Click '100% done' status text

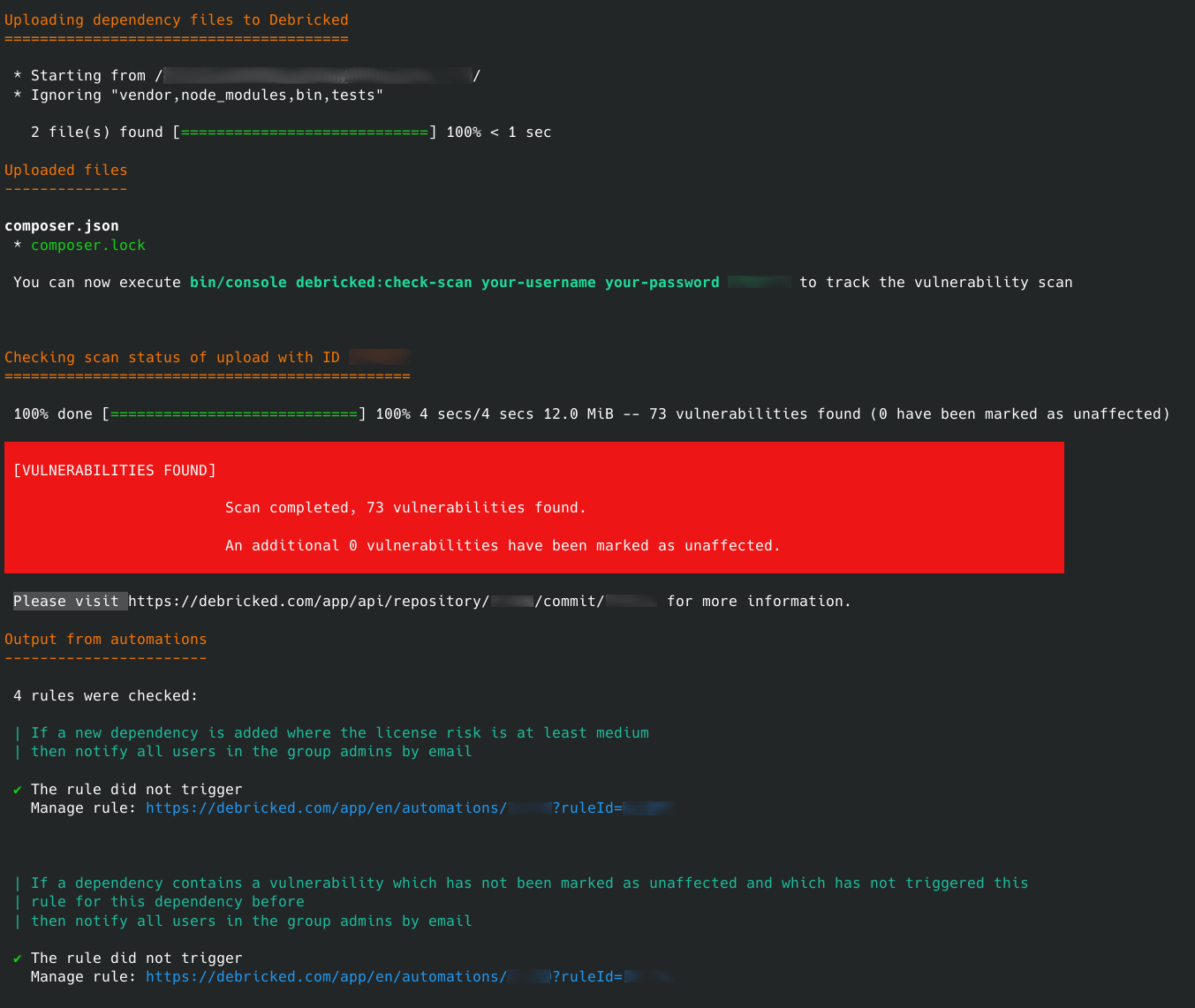[53, 413]
